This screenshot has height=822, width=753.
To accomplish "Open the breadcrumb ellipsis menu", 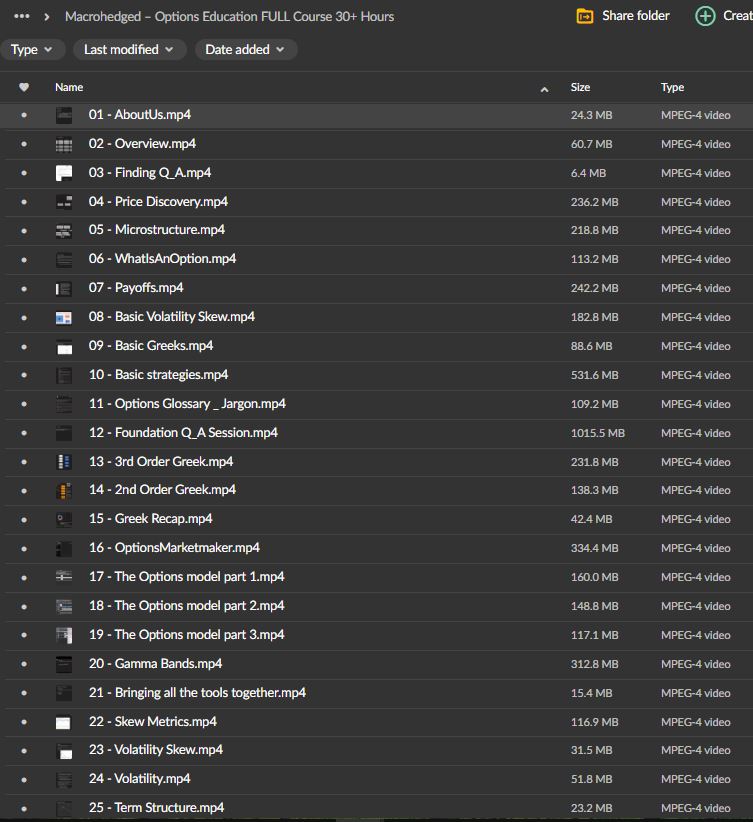I will [22, 17].
